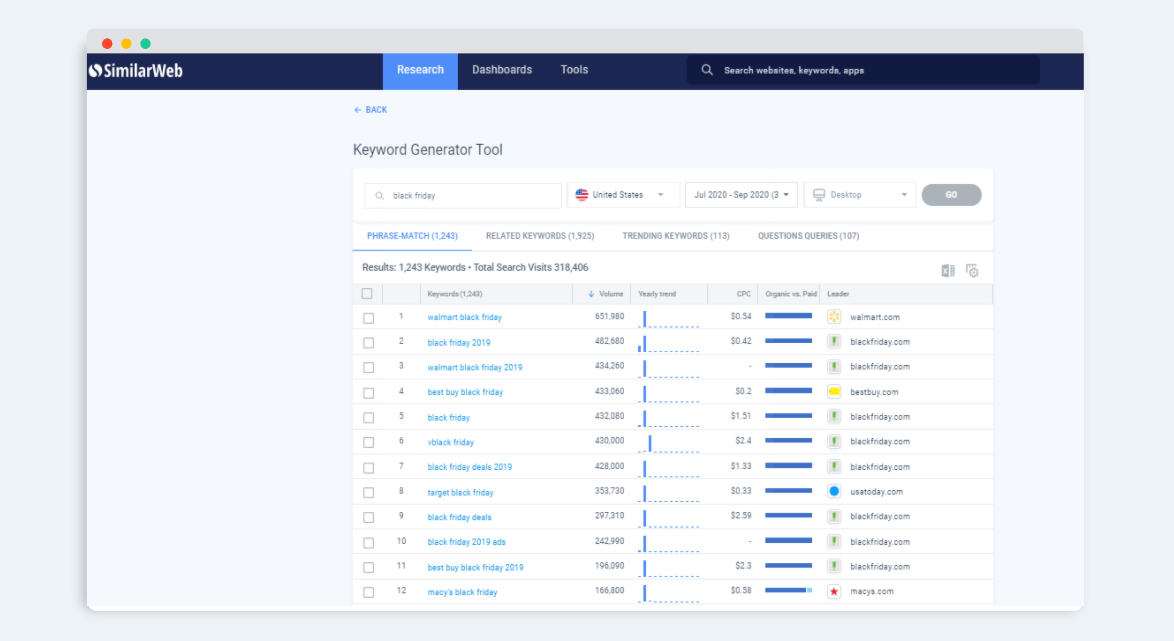Select the checkbox for target black friday row
The width and height of the screenshot is (1174, 641).
[368, 493]
